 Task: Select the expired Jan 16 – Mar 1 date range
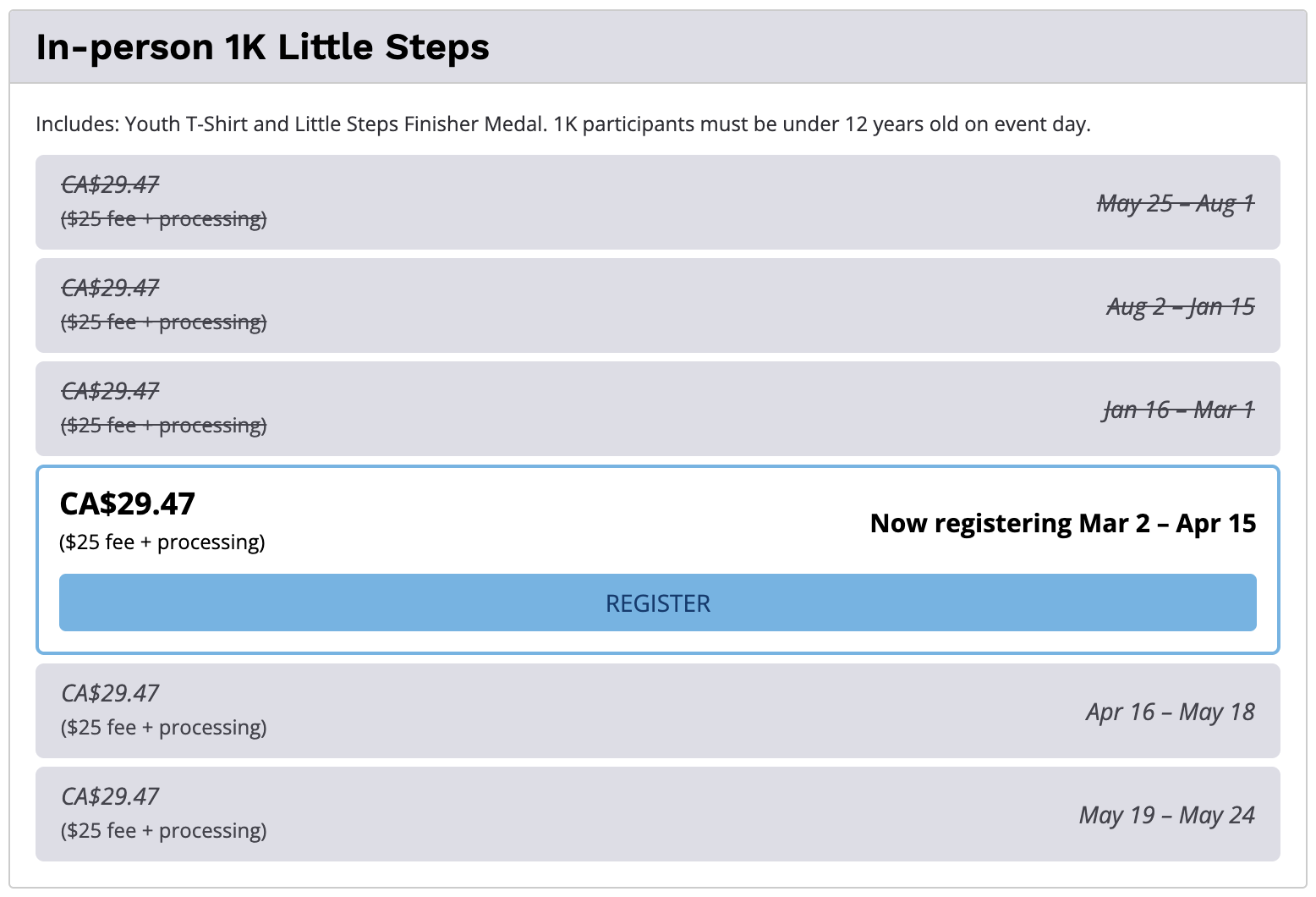(x=1178, y=410)
